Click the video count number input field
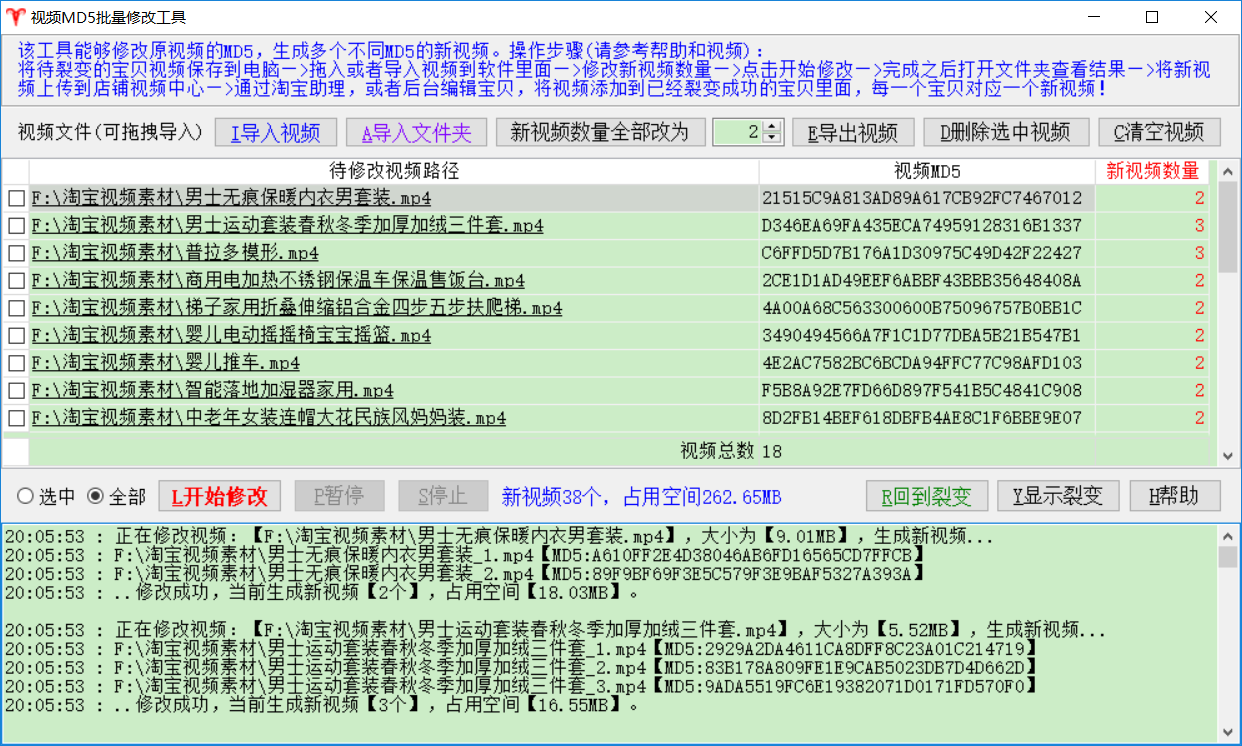 [x=737, y=132]
